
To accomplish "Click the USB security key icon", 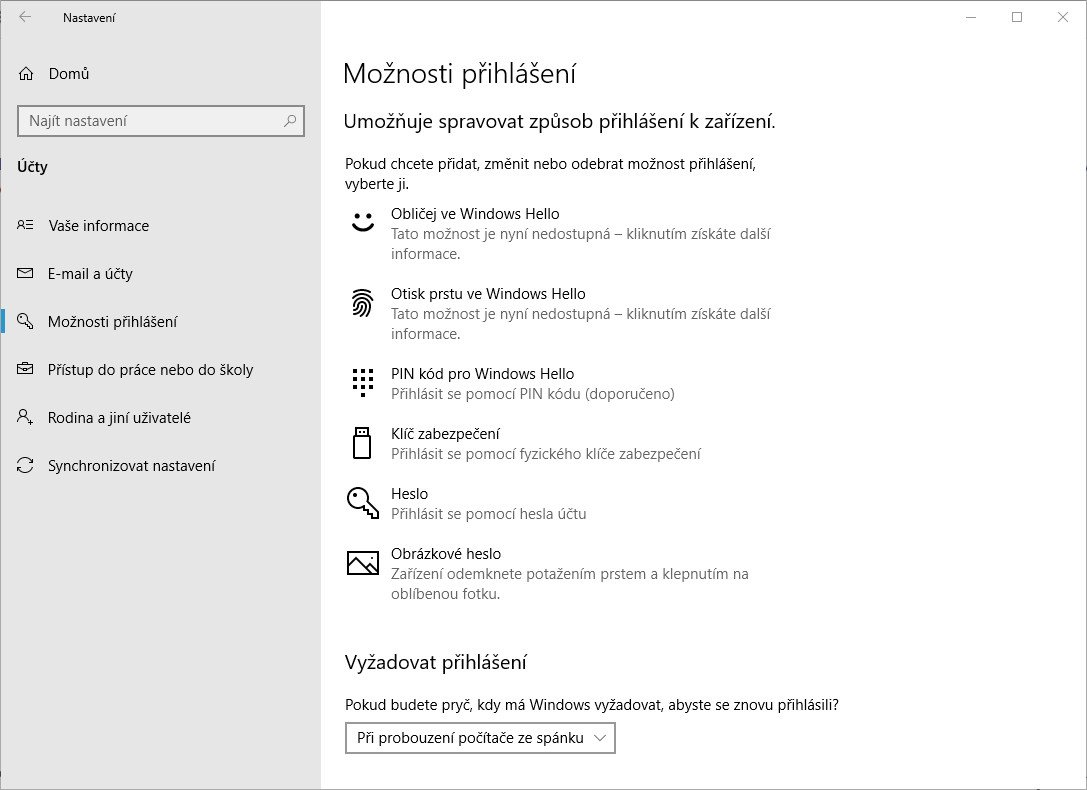I will (x=362, y=443).
